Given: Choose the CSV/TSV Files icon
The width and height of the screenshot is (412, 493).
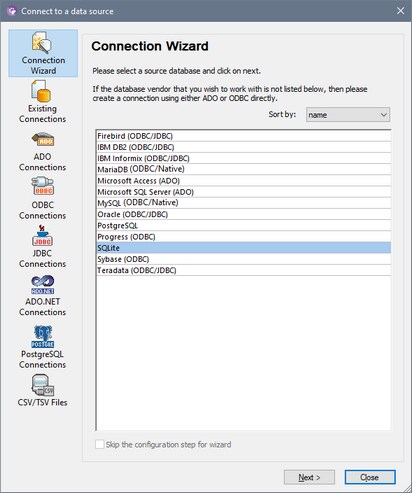Looking at the screenshot, I should [43, 385].
